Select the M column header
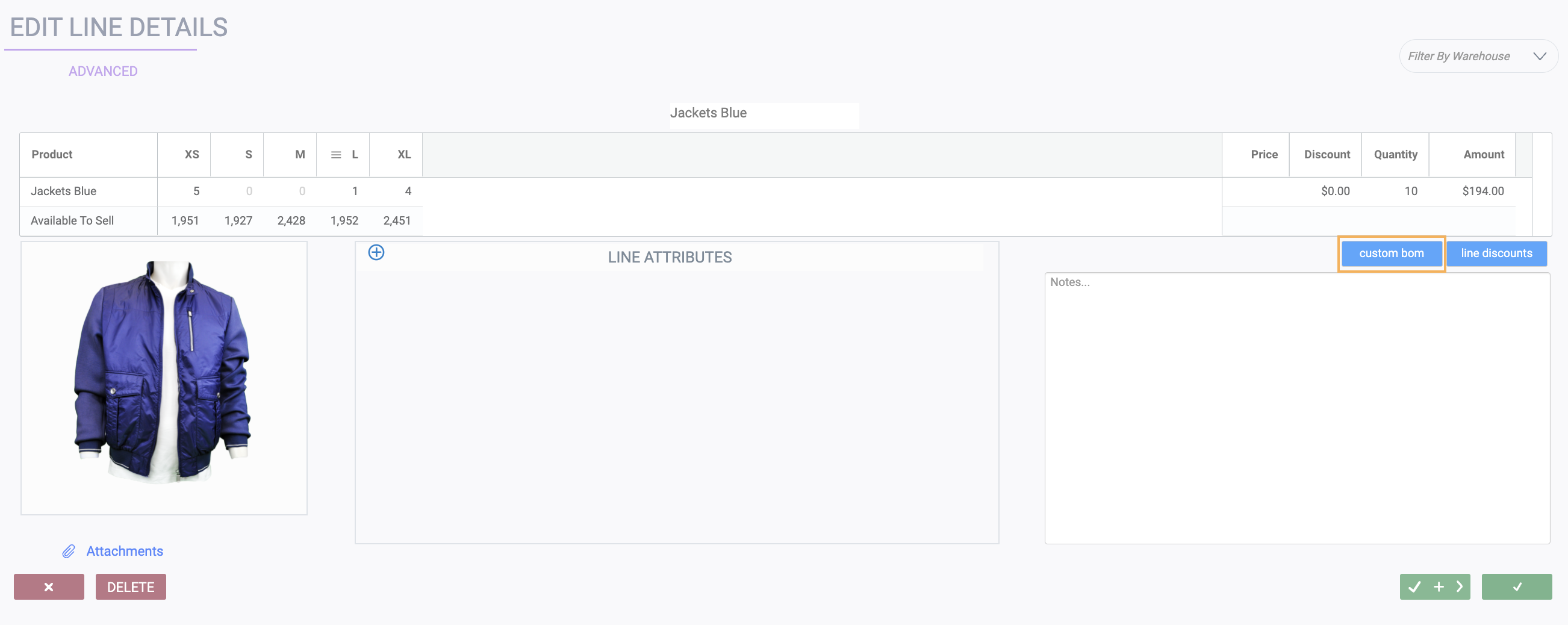This screenshot has height=625, width=1568. tap(290, 155)
